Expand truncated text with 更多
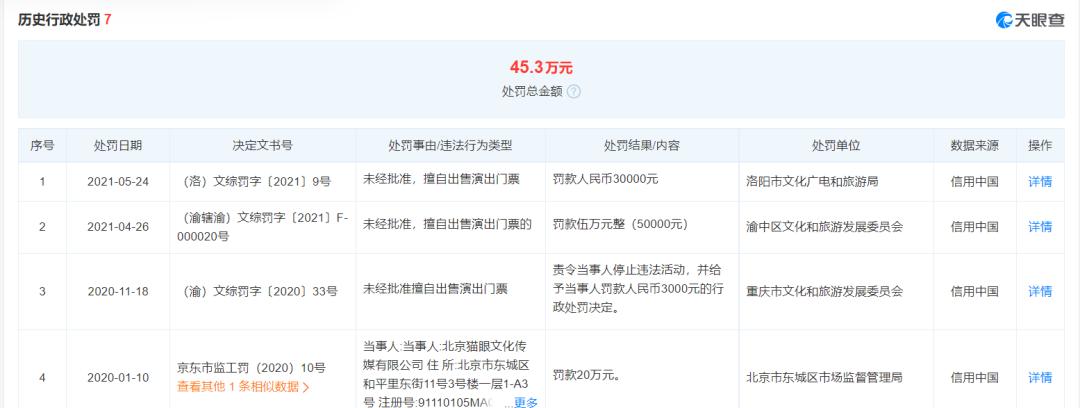This screenshot has width=1080, height=408. [526, 403]
